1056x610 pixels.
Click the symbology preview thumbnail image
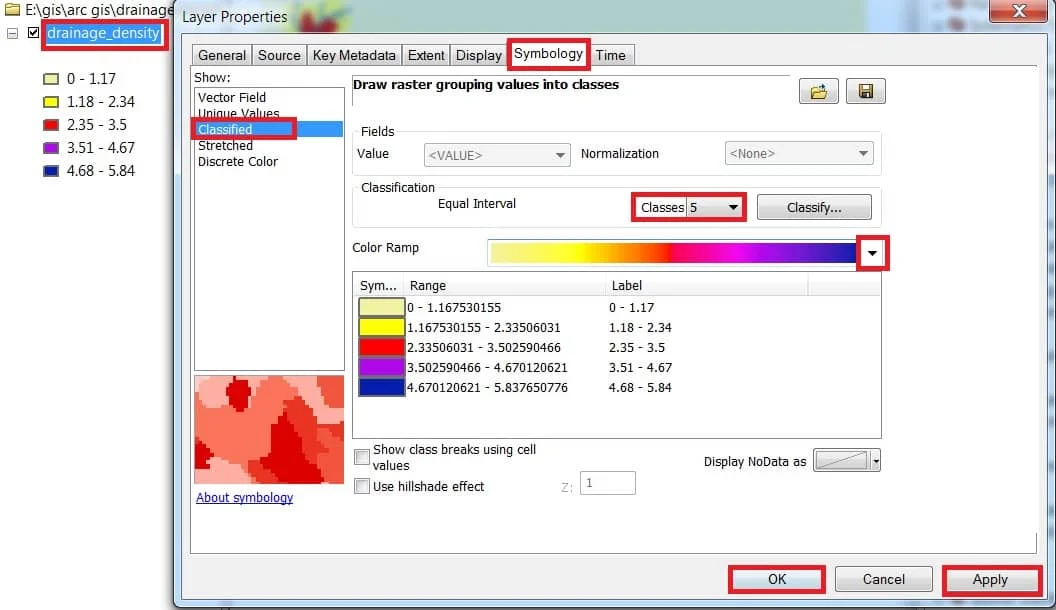click(268, 430)
